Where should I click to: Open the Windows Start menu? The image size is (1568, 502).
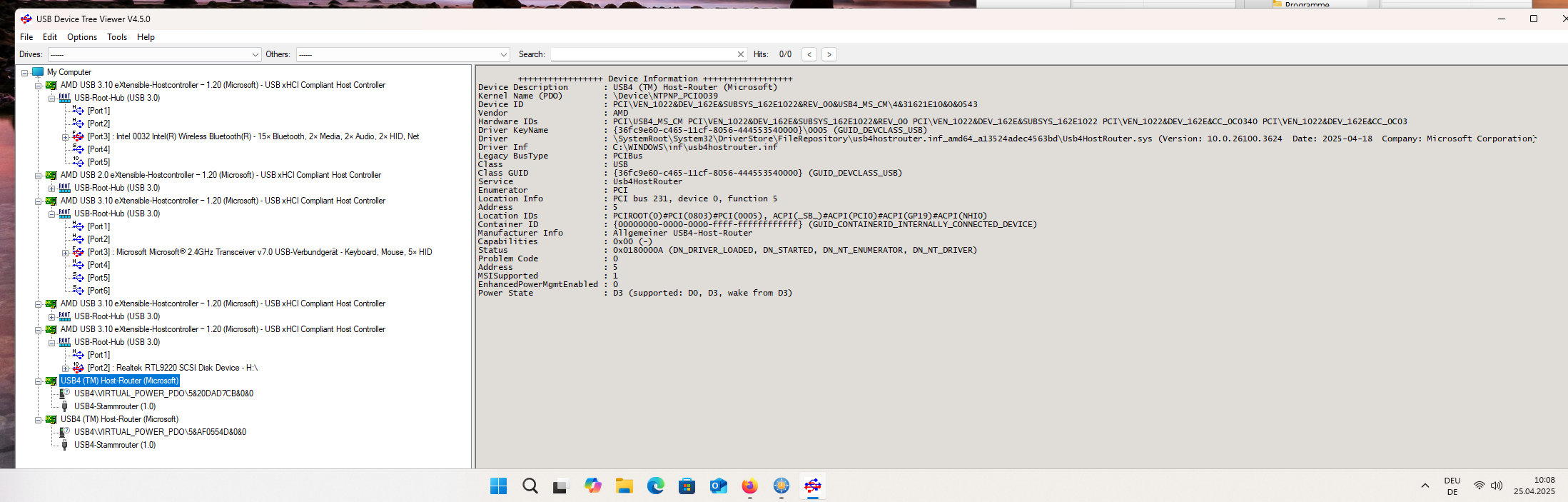click(498, 486)
